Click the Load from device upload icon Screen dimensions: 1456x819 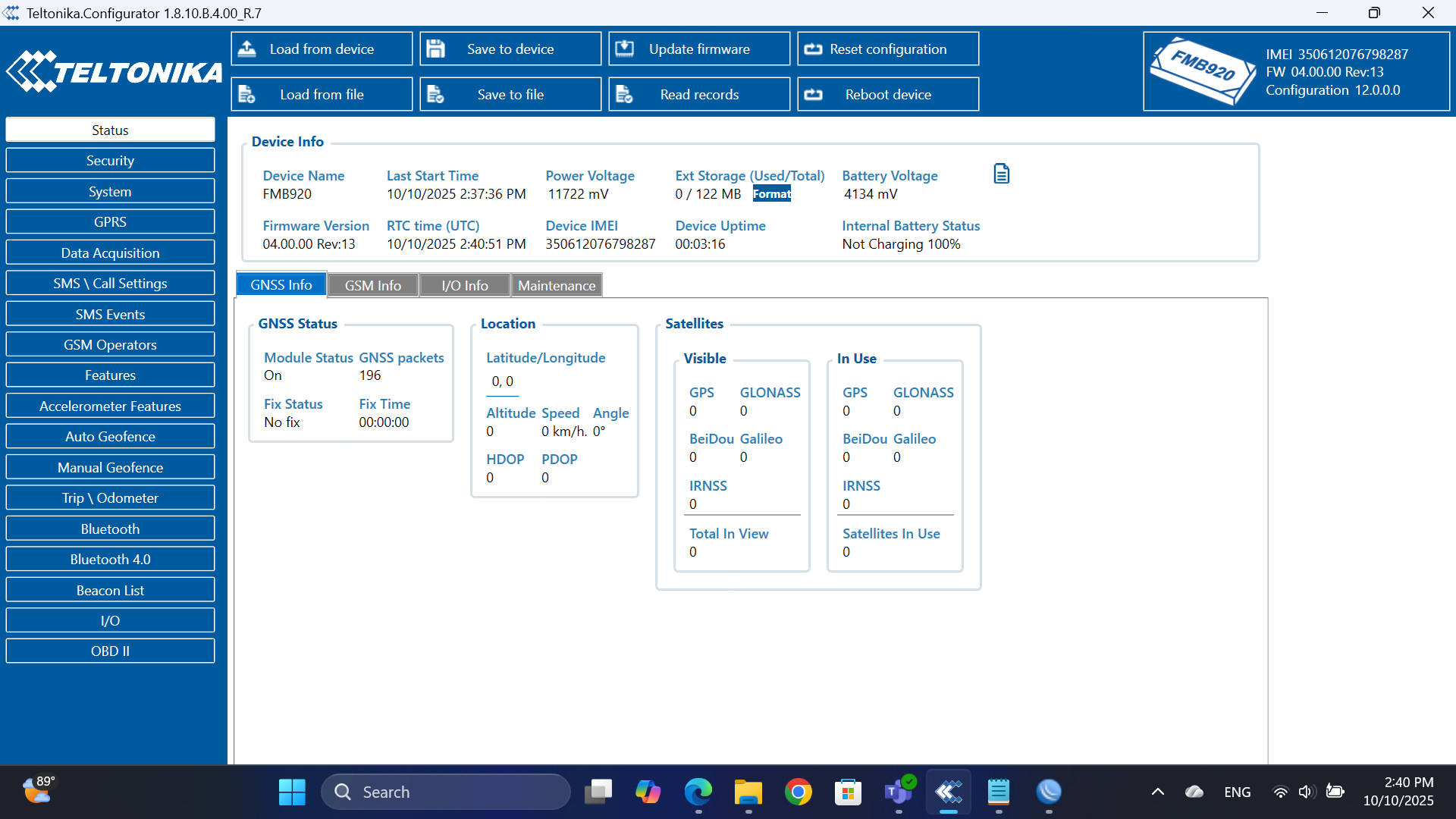[247, 49]
